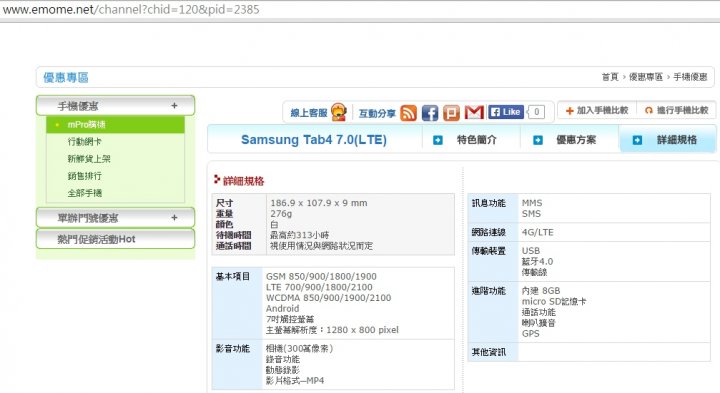Open 線上客服 customer service mascot icon
This screenshot has height=393, width=720.
(339, 112)
